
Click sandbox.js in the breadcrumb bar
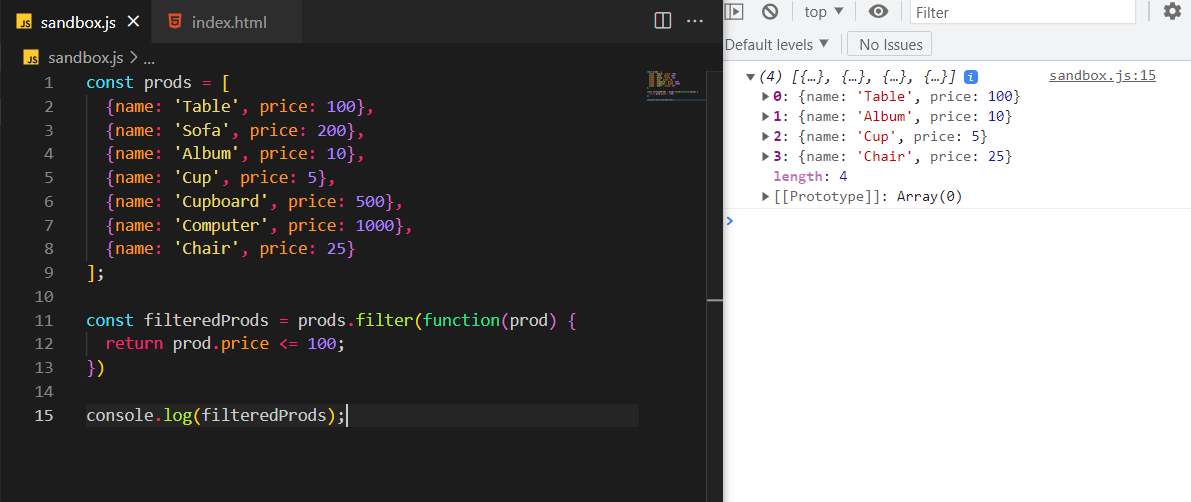tap(85, 58)
